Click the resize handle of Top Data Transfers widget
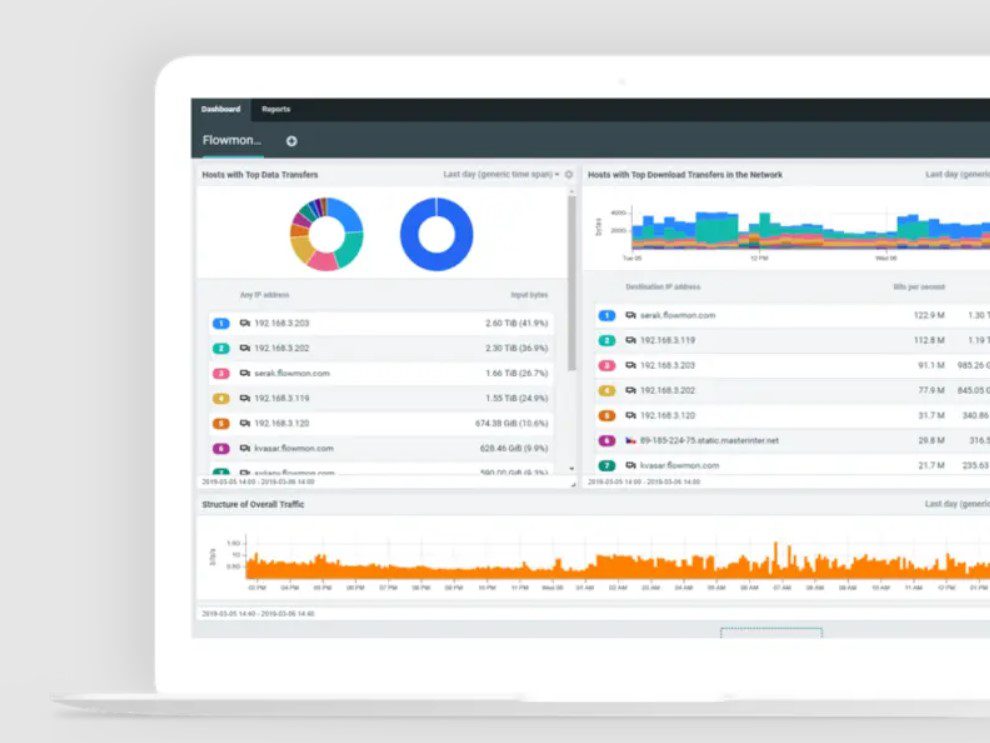The image size is (990, 743). pyautogui.click(x=573, y=484)
